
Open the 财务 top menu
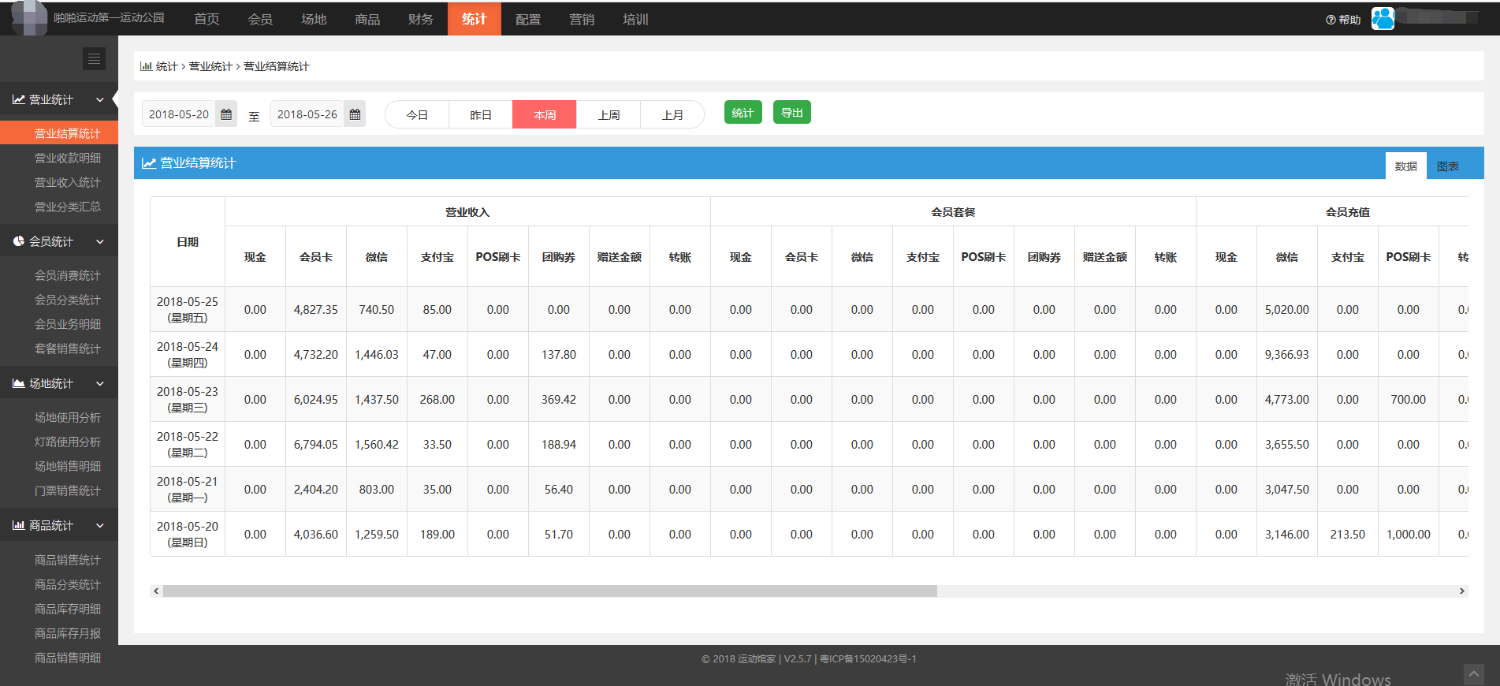[421, 19]
